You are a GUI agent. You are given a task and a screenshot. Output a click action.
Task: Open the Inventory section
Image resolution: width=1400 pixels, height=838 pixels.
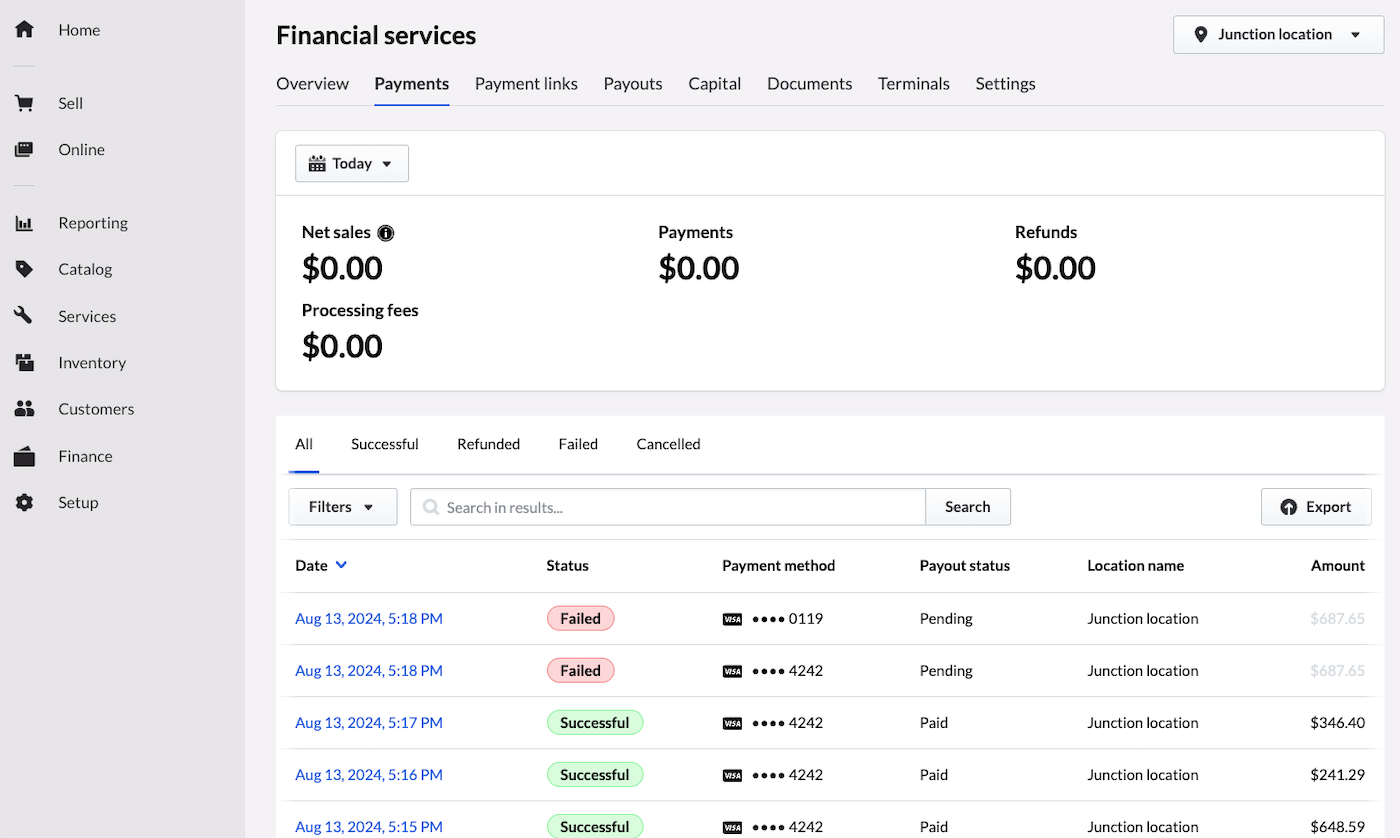pos(92,362)
